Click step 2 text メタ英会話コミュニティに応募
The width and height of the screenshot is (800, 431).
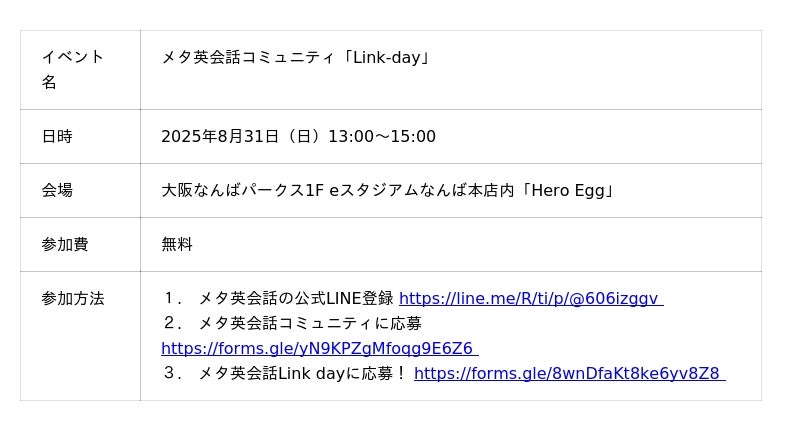(309, 323)
